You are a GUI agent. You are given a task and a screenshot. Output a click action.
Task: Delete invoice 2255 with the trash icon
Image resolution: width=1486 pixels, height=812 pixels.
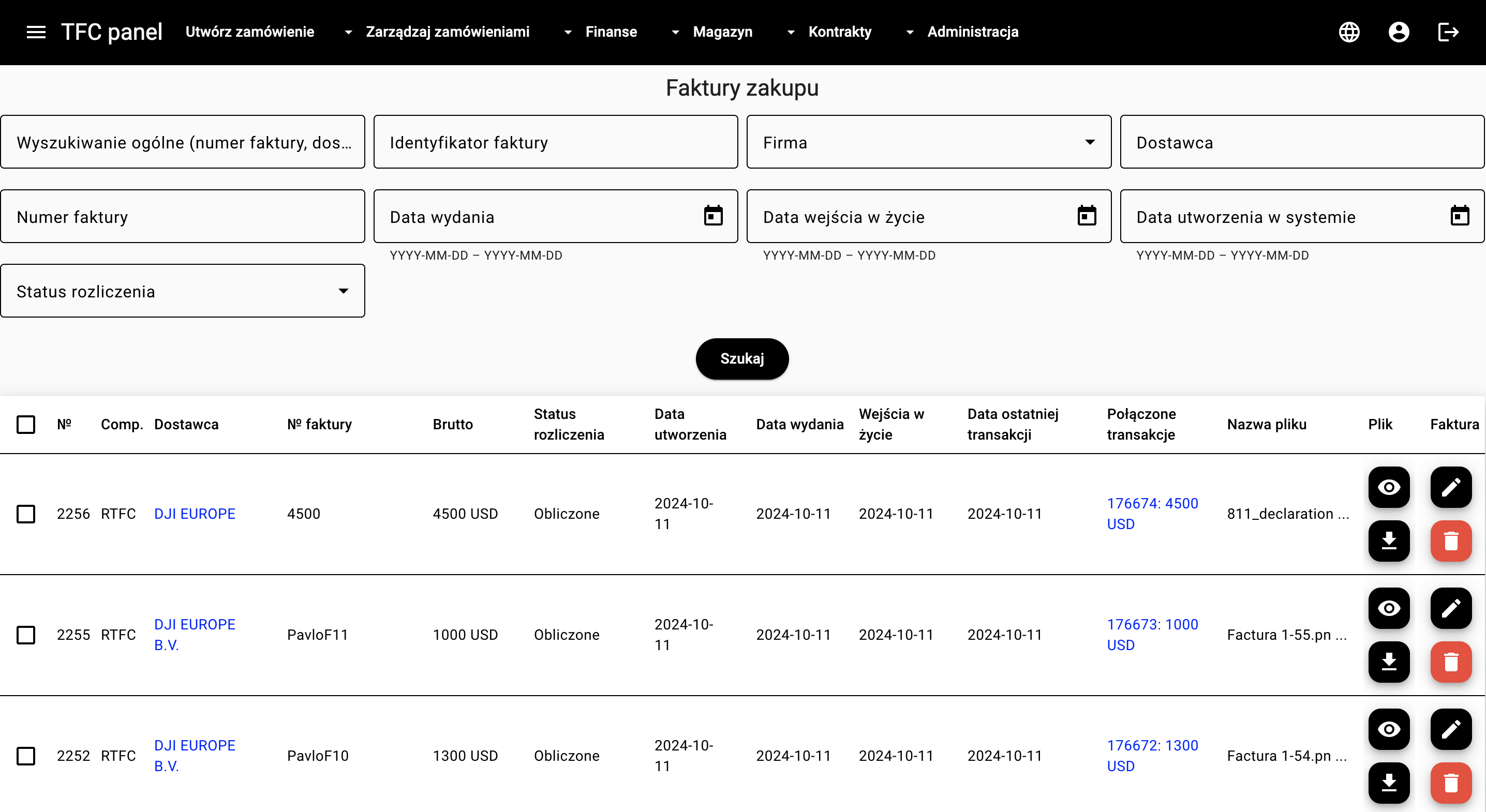tap(1451, 662)
